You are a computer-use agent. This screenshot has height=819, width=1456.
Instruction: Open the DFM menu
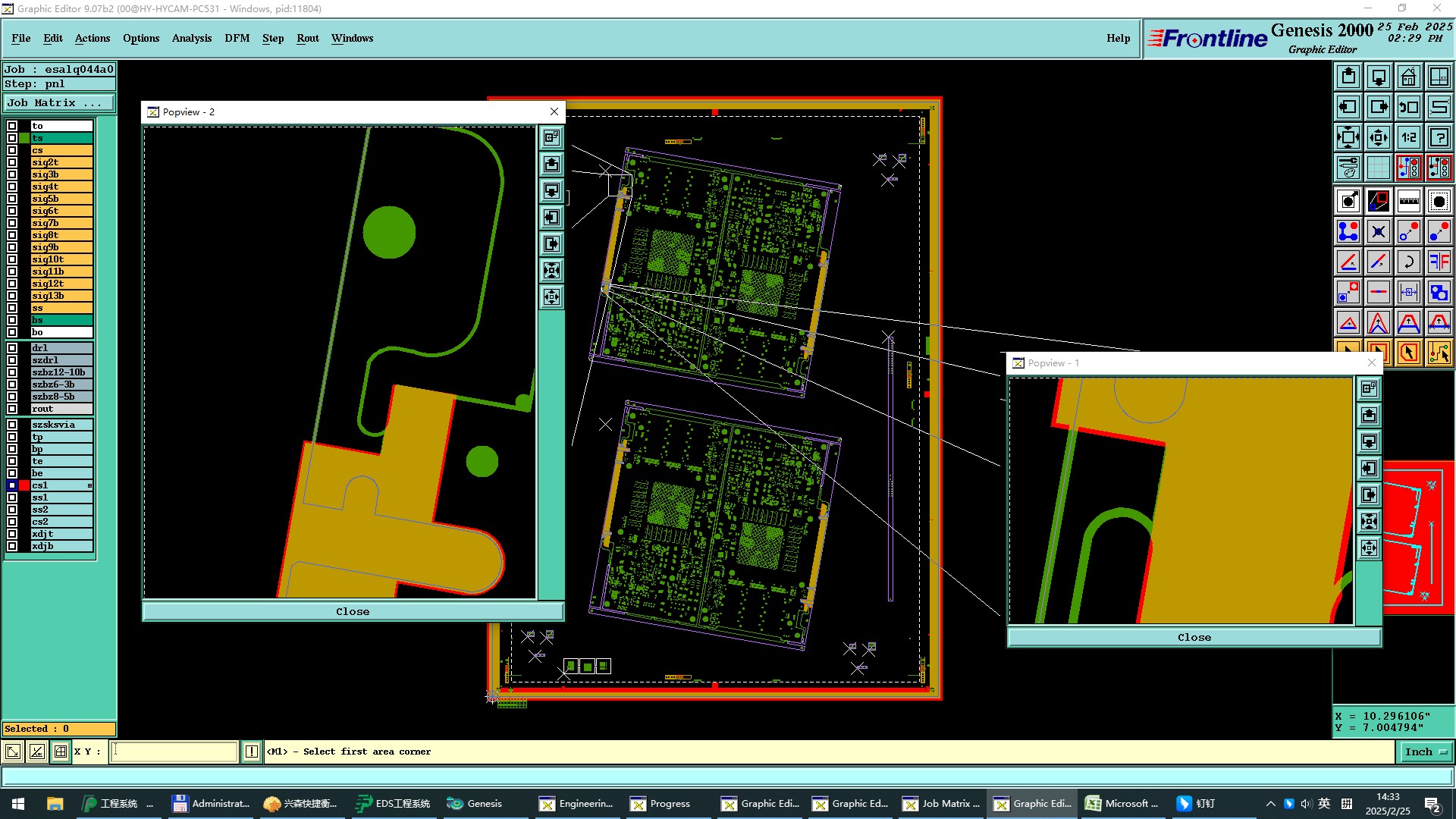[237, 38]
